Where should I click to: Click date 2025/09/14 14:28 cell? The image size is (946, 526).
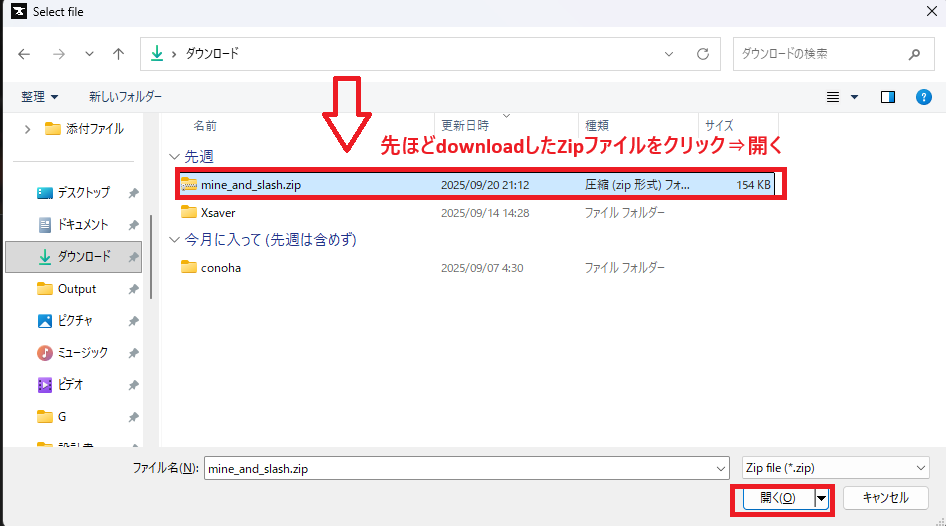[x=485, y=213]
